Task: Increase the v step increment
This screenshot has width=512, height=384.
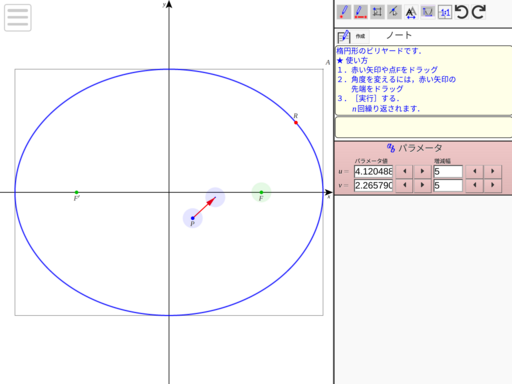Action: [x=493, y=185]
